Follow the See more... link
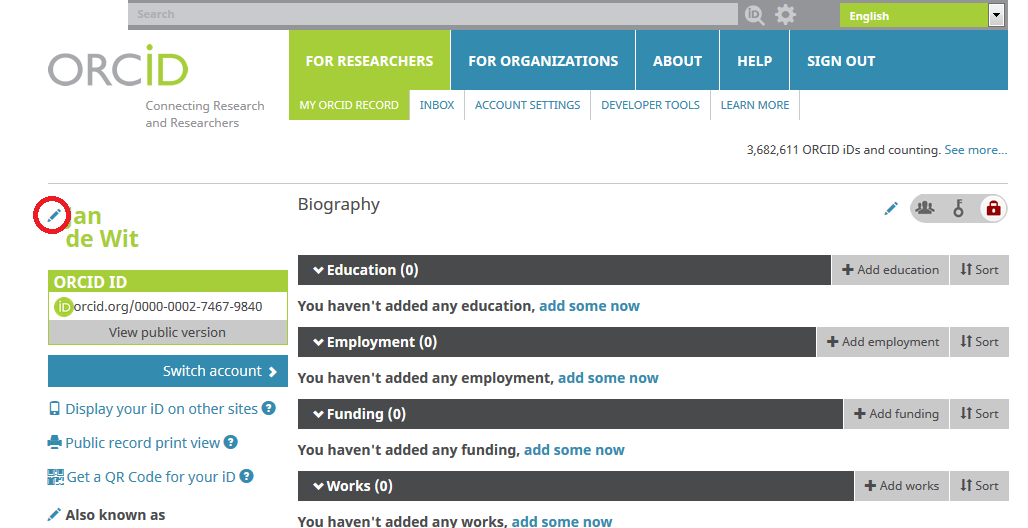1028x528 pixels. point(976,150)
